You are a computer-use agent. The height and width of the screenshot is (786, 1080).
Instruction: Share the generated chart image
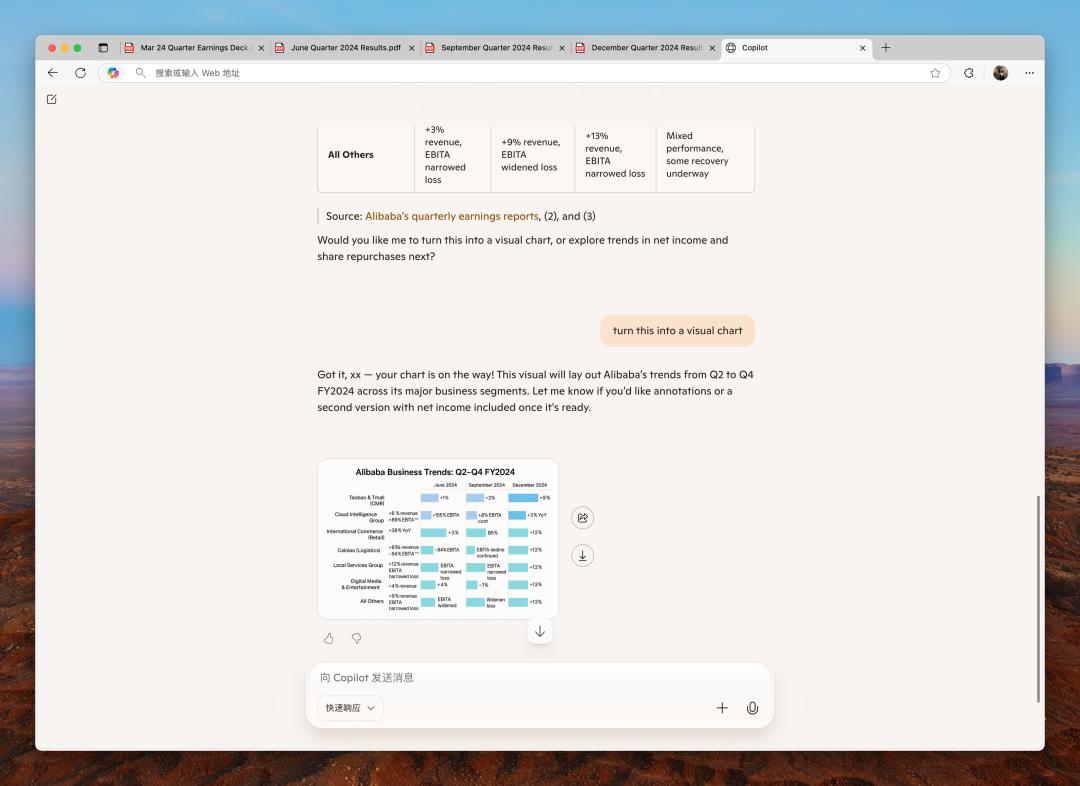[x=583, y=518]
